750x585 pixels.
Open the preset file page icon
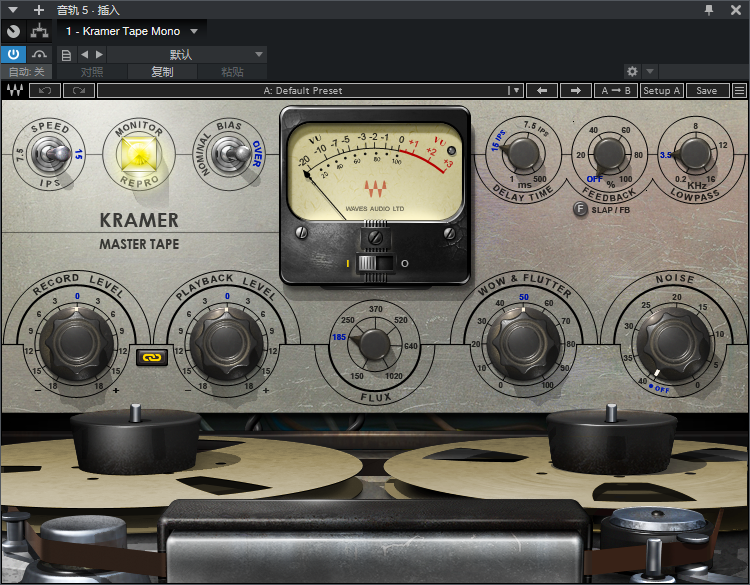point(66,55)
